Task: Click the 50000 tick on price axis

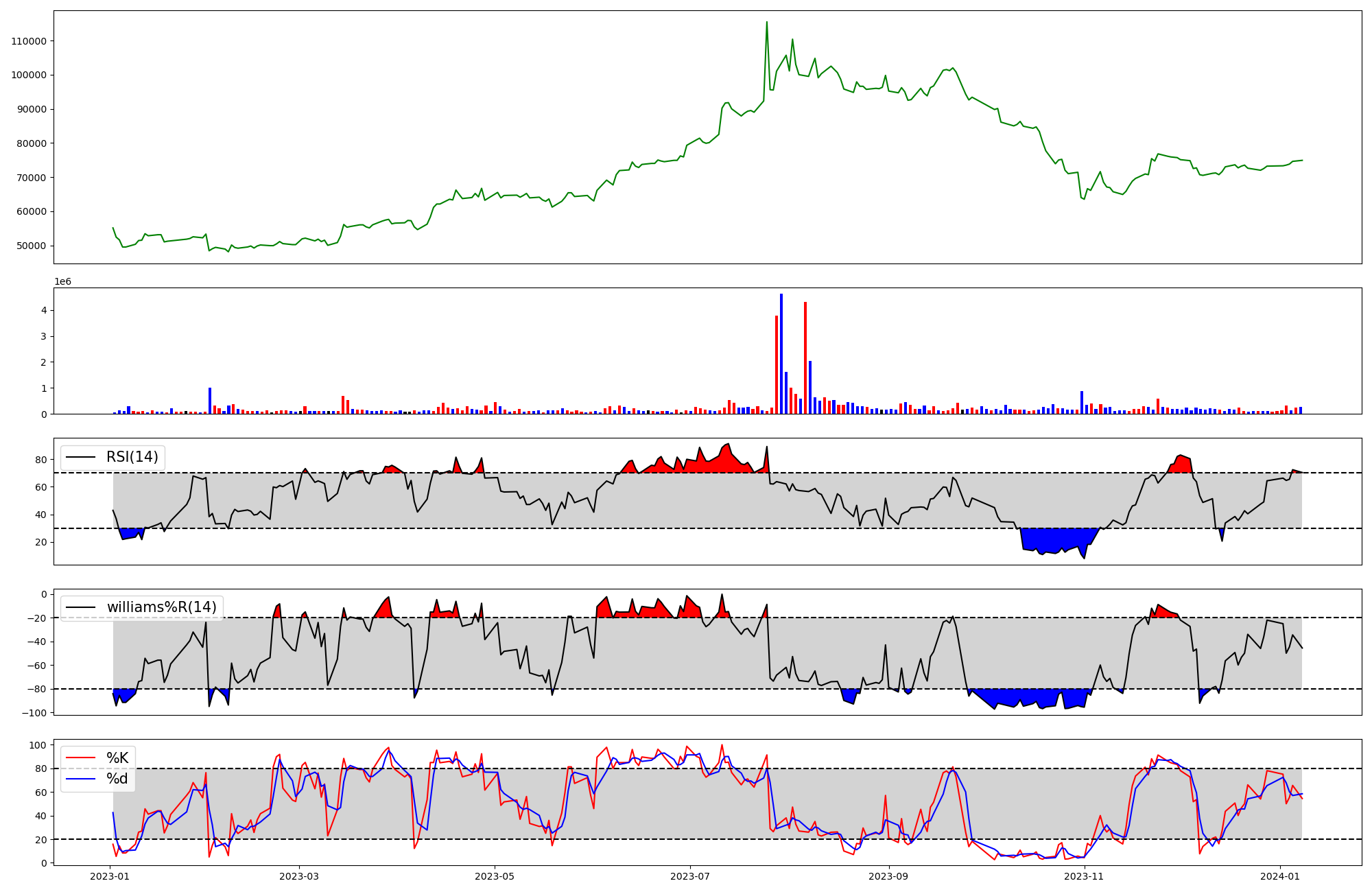Action: click(x=32, y=246)
